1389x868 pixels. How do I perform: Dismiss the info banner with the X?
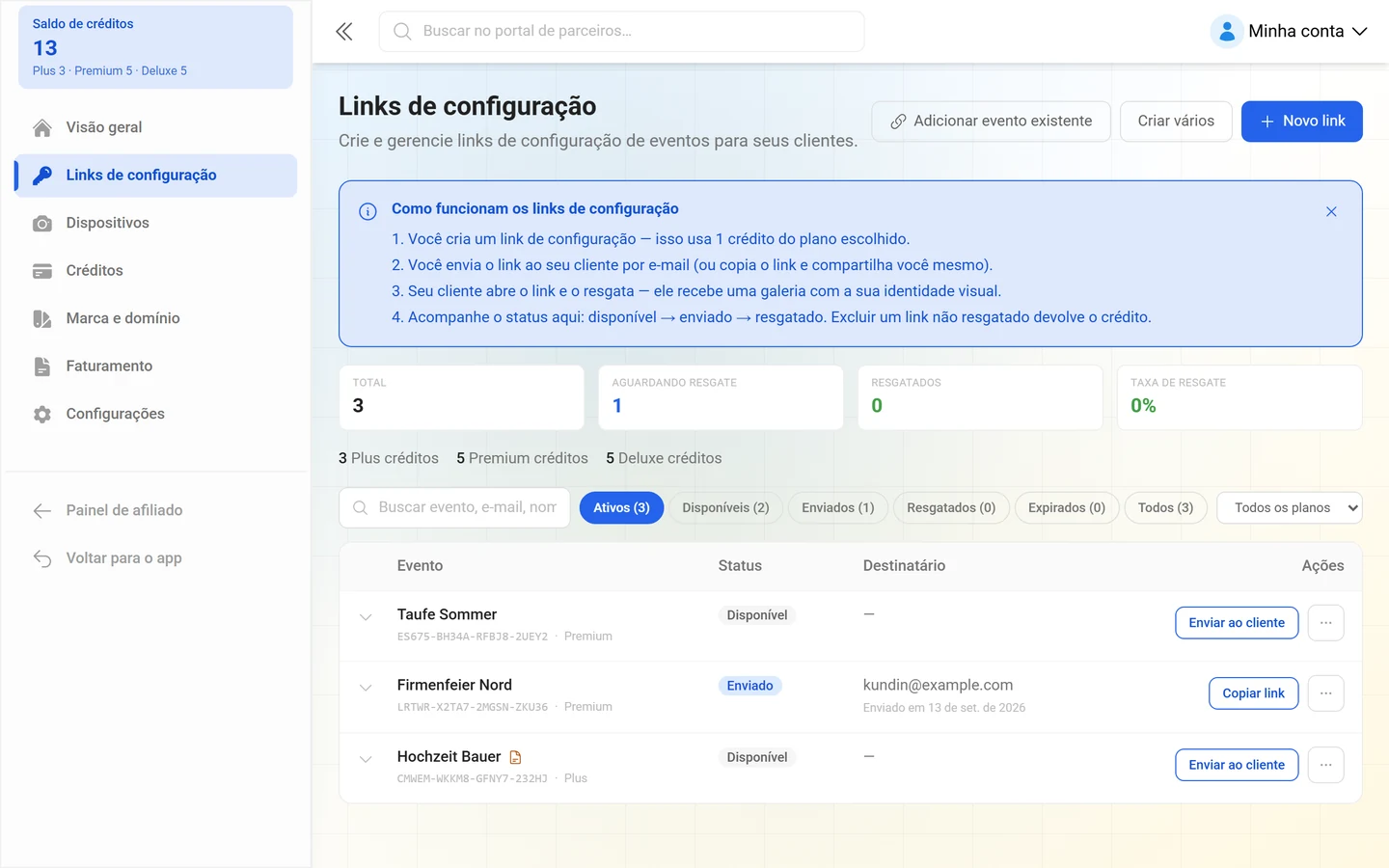pos(1331,211)
